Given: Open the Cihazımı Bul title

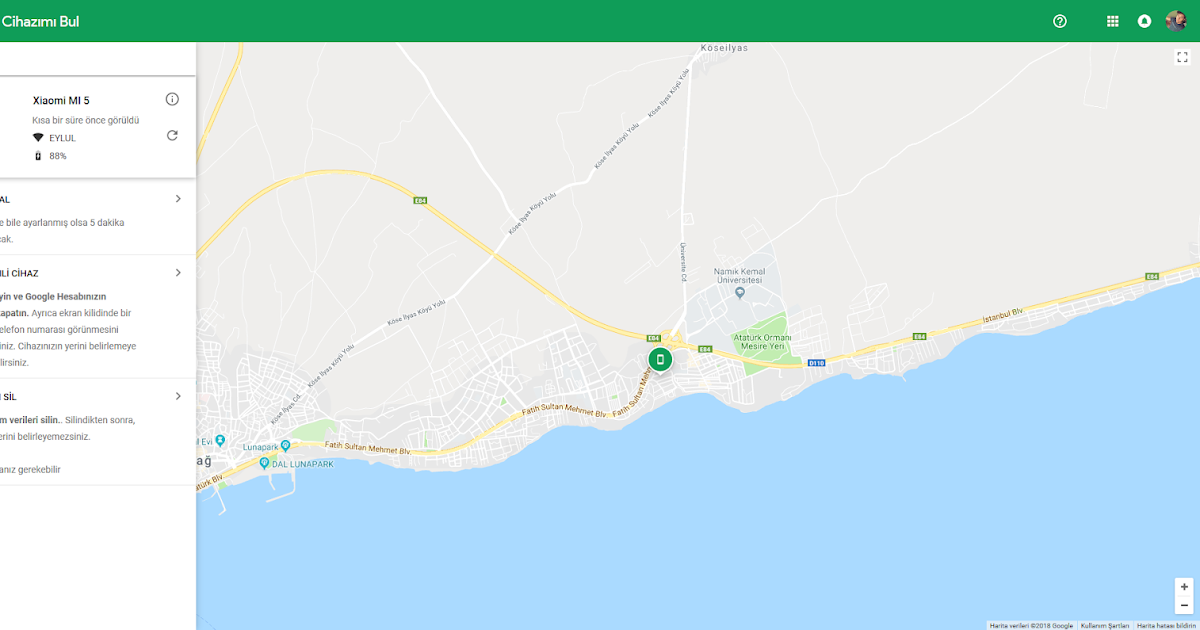Looking at the screenshot, I should click(x=40, y=21).
